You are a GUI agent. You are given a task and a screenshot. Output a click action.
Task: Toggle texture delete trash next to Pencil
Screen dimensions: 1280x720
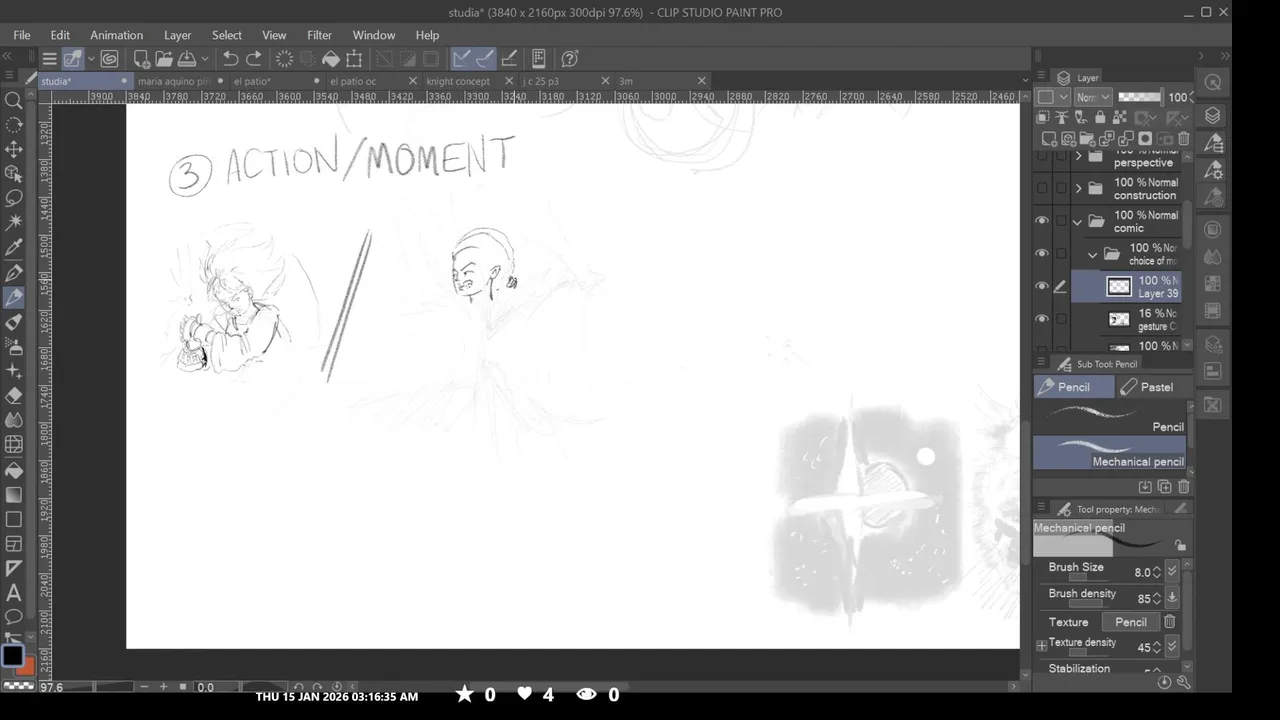tap(1169, 622)
